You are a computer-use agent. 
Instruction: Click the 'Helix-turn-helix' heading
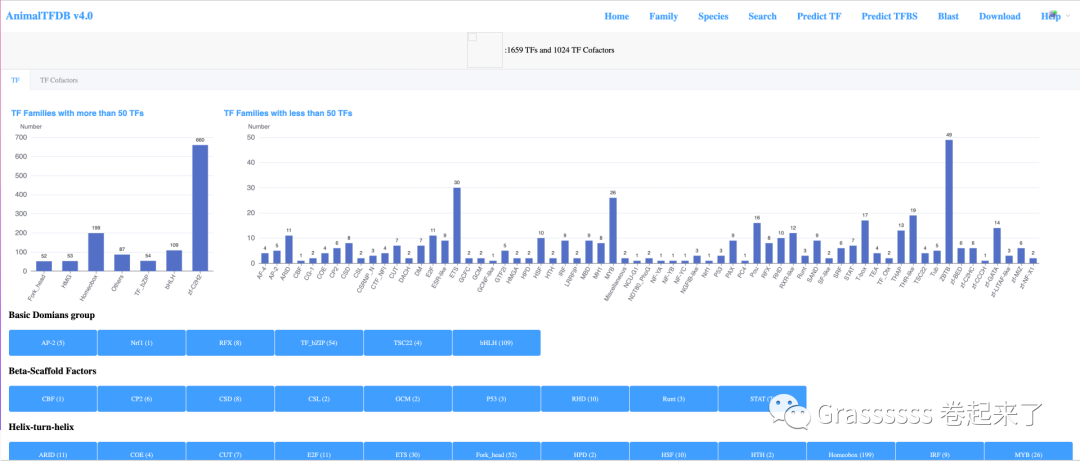coord(41,427)
